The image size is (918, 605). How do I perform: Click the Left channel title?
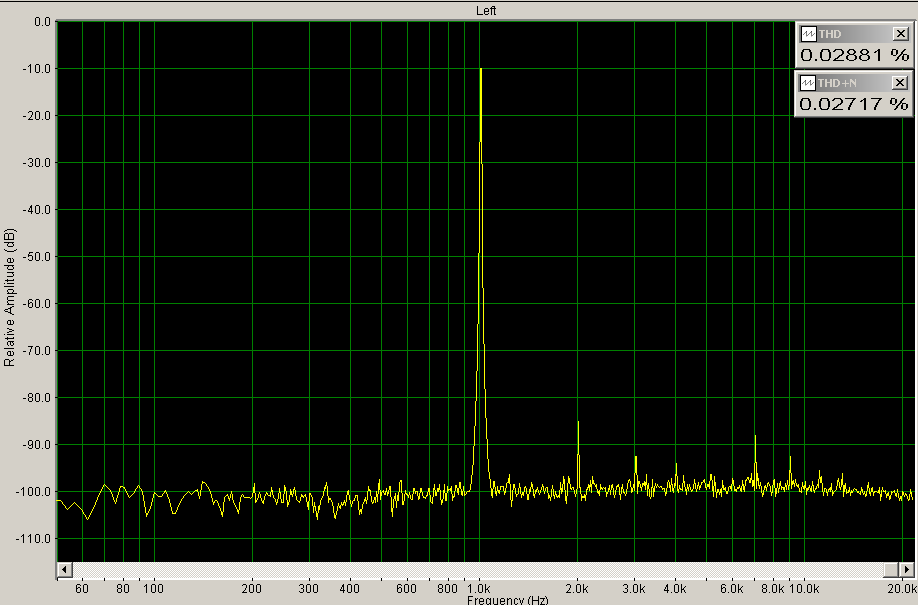point(486,11)
